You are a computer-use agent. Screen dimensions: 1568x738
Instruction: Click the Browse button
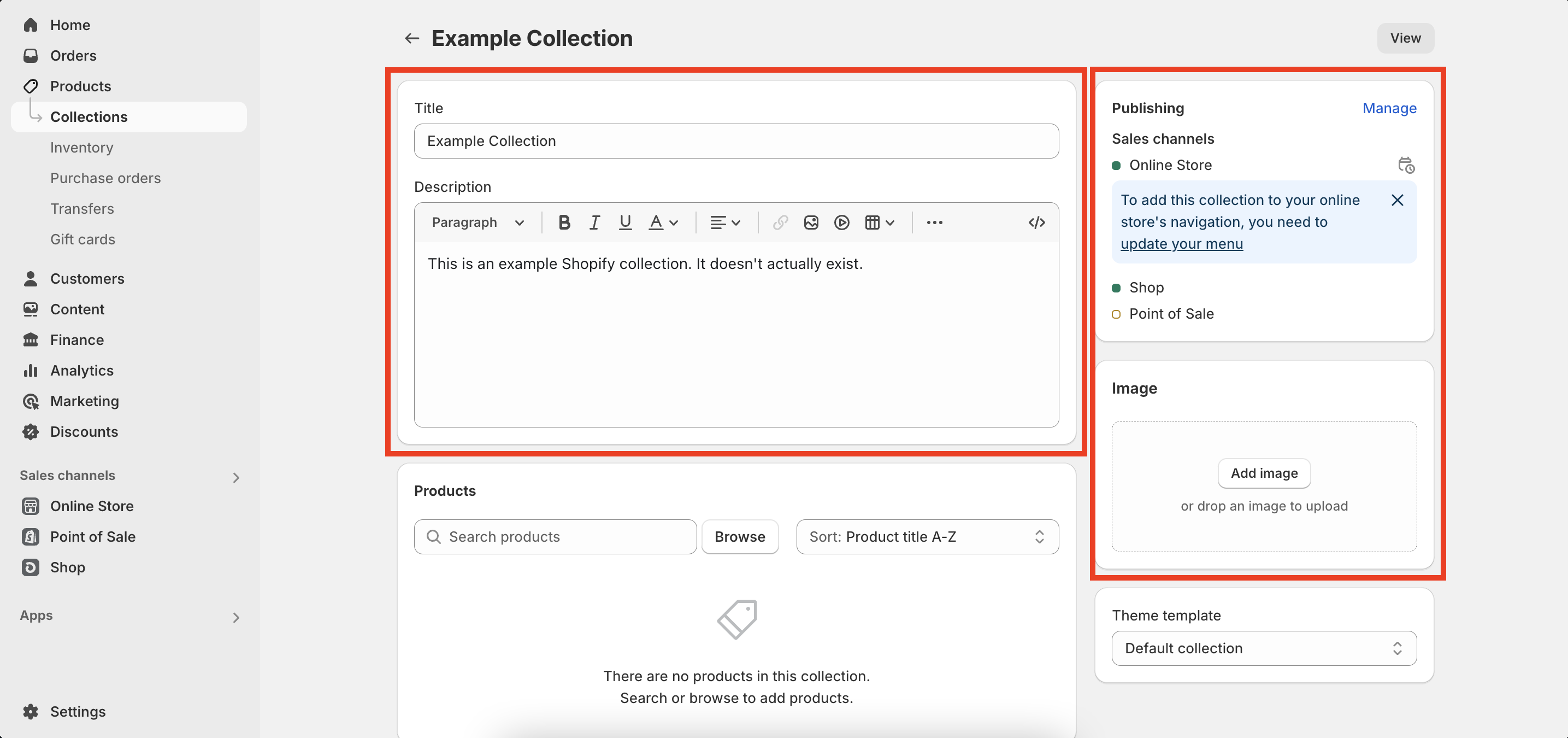(740, 536)
